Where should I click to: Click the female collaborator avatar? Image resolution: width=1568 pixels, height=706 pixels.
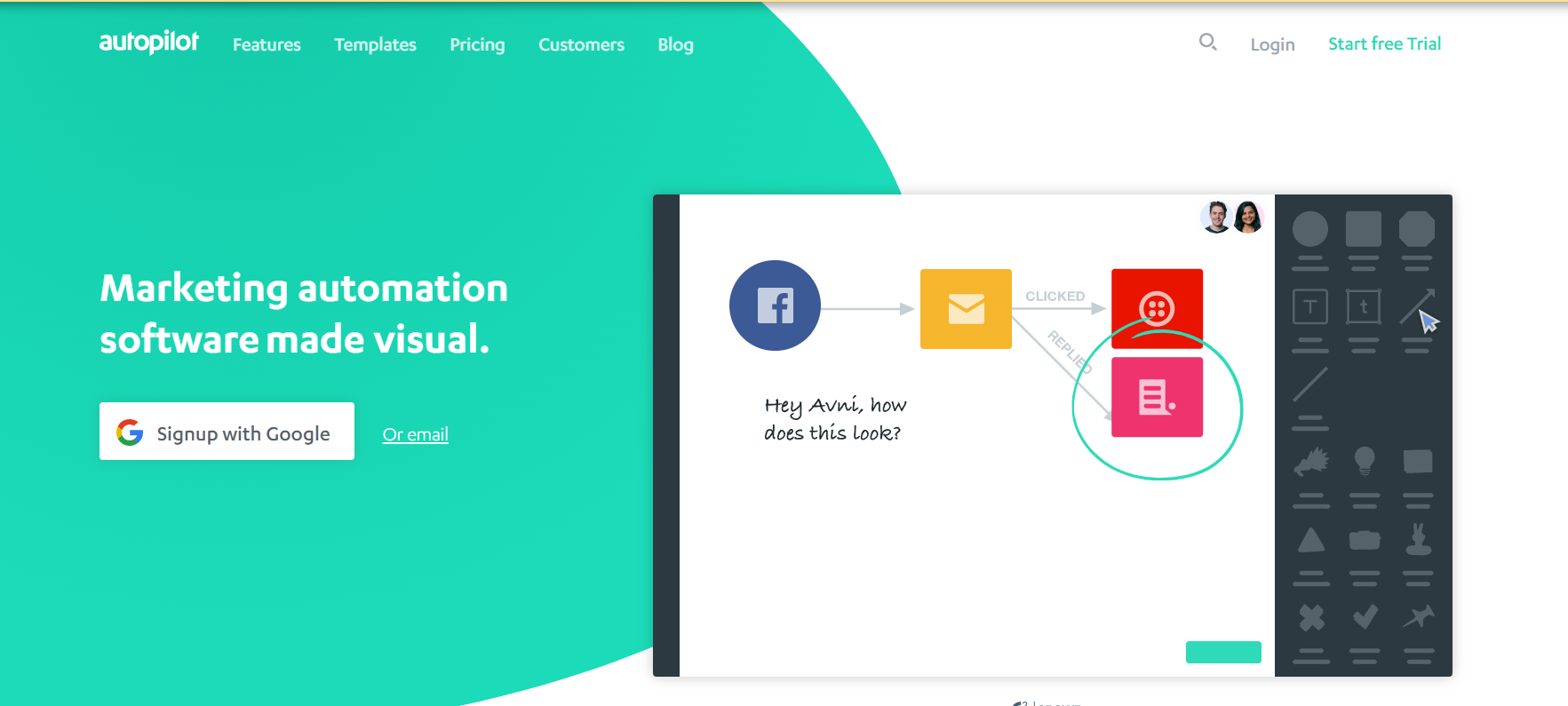pyautogui.click(x=1248, y=217)
